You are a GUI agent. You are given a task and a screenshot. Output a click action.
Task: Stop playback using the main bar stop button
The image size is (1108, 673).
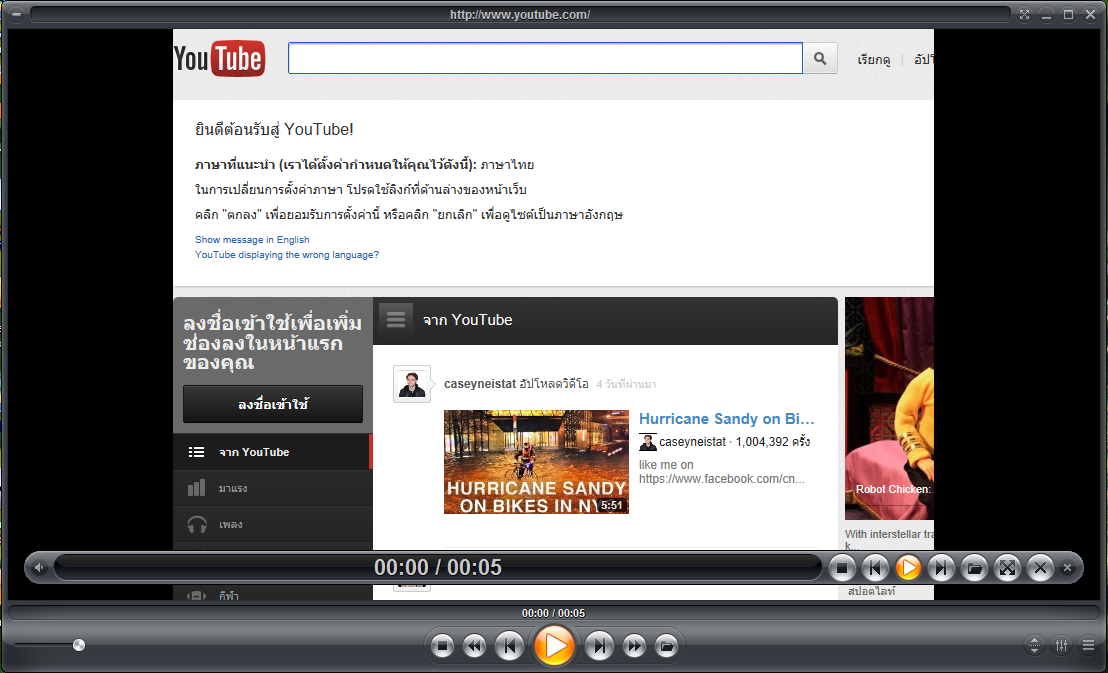(x=442, y=645)
